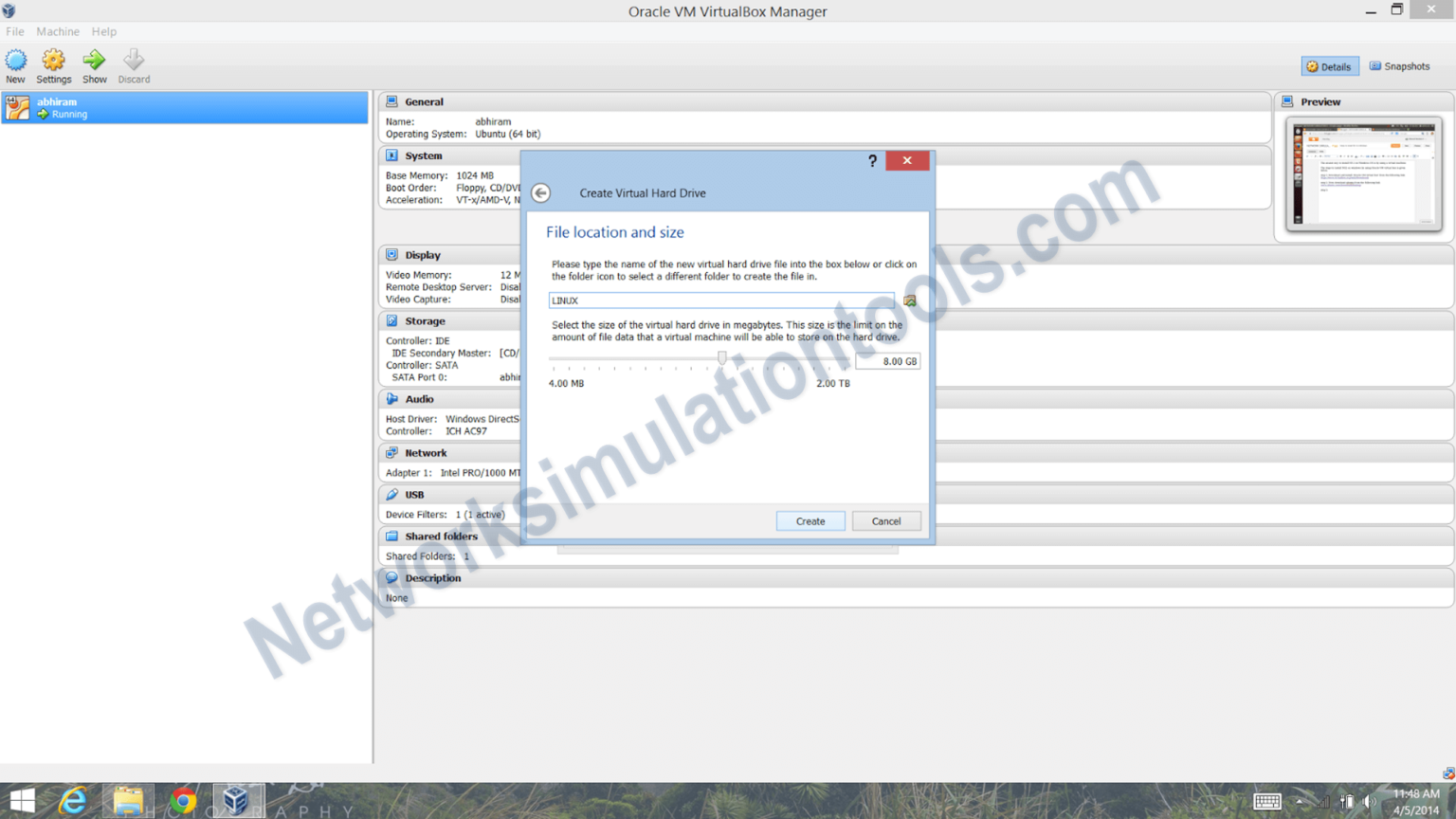Open the virtual machine Settings
Image resolution: width=1456 pixels, height=819 pixels.
[x=54, y=64]
